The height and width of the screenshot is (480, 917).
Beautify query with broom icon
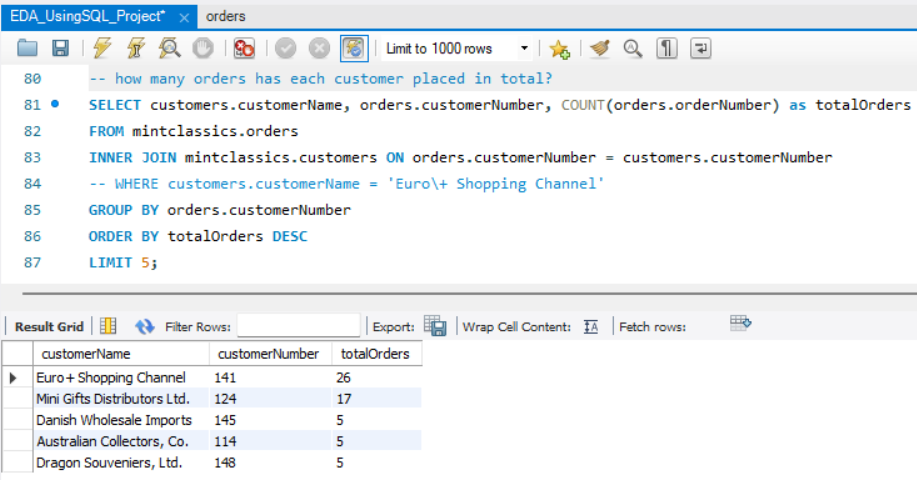599,48
